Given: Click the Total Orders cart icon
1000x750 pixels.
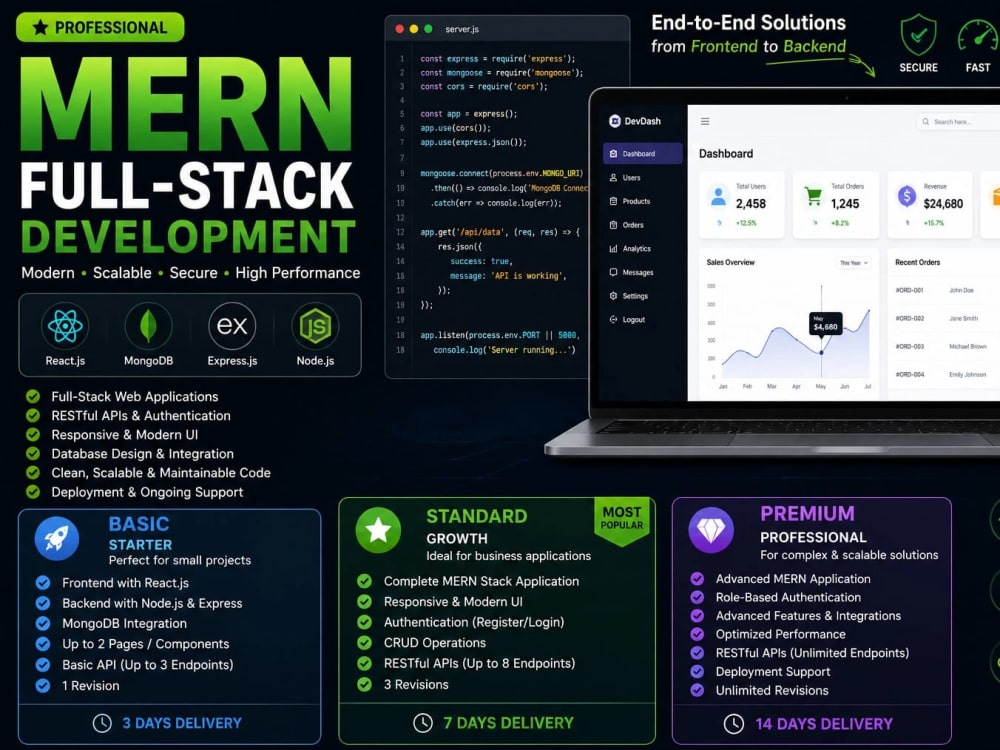Looking at the screenshot, I should (813, 196).
